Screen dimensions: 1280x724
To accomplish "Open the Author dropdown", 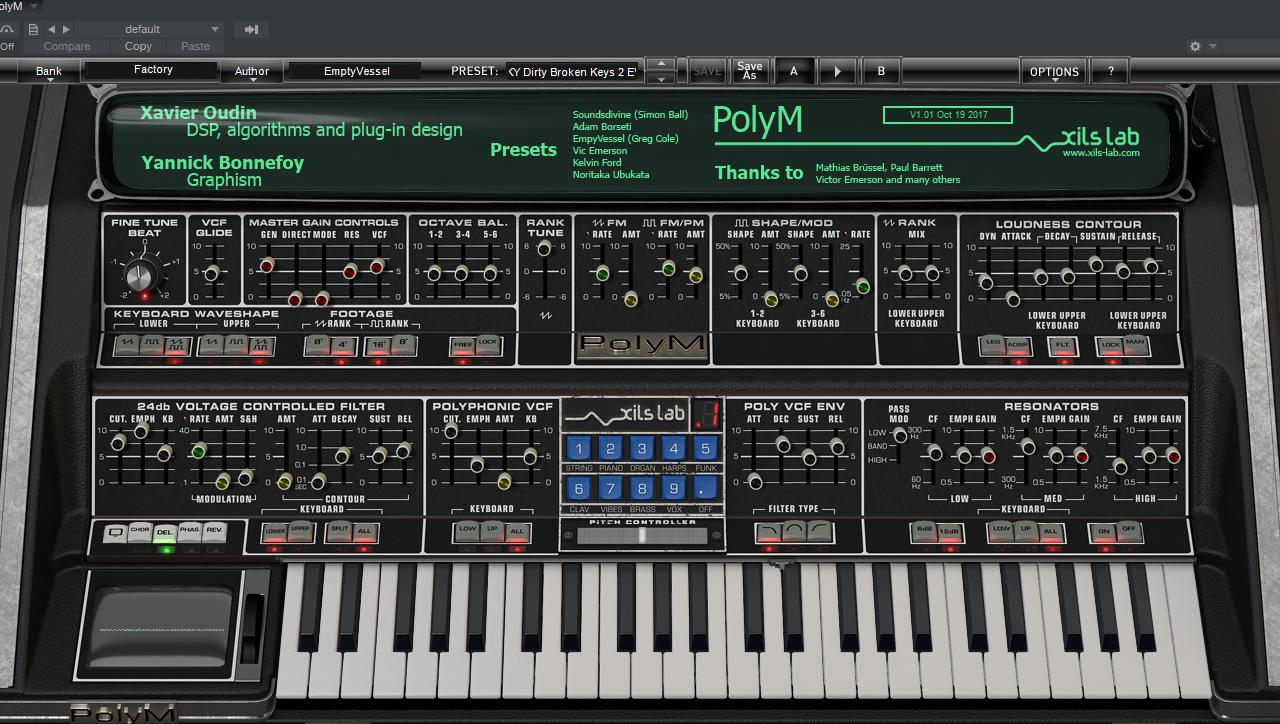I will pyautogui.click(x=252, y=71).
